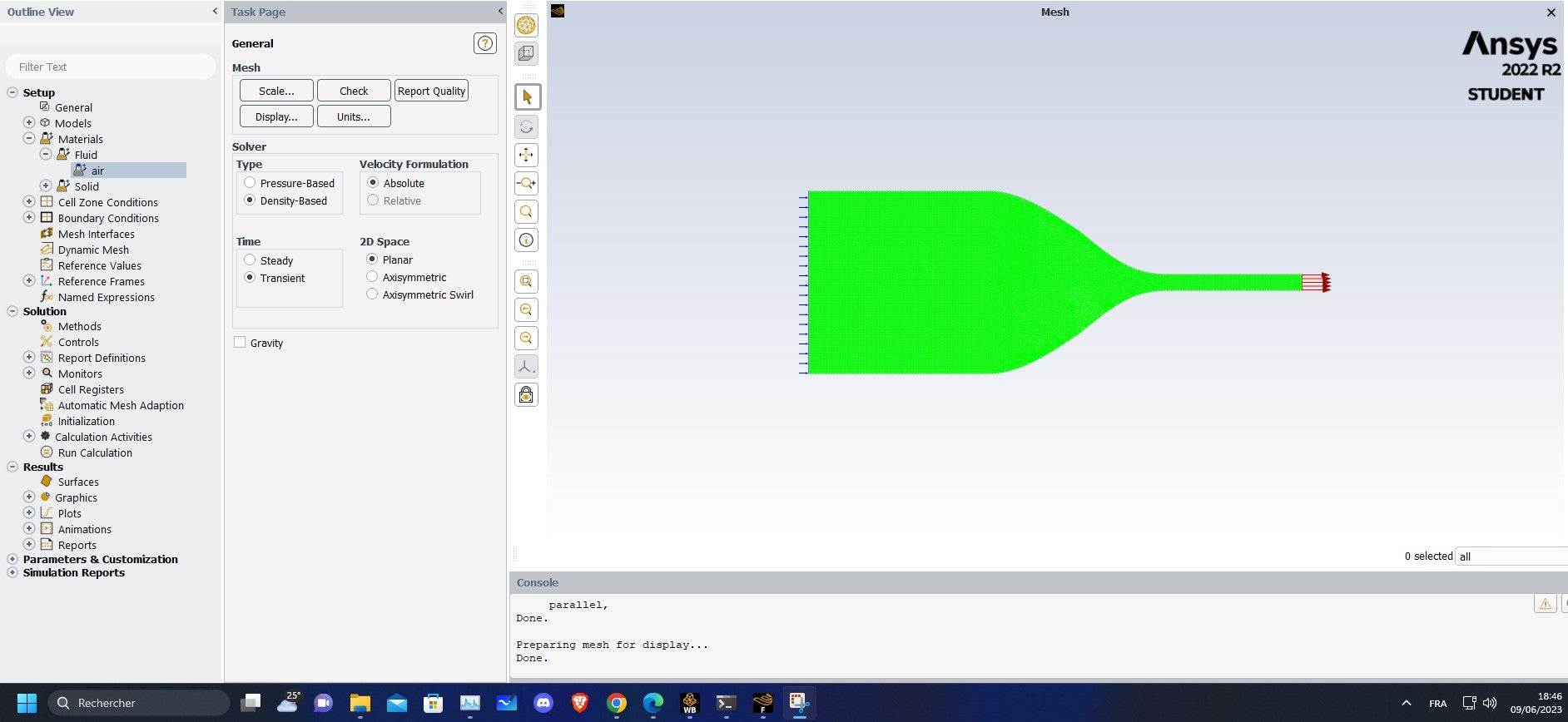This screenshot has width=1568, height=722.
Task: Open Run Calculation in the outline
Action: (95, 452)
